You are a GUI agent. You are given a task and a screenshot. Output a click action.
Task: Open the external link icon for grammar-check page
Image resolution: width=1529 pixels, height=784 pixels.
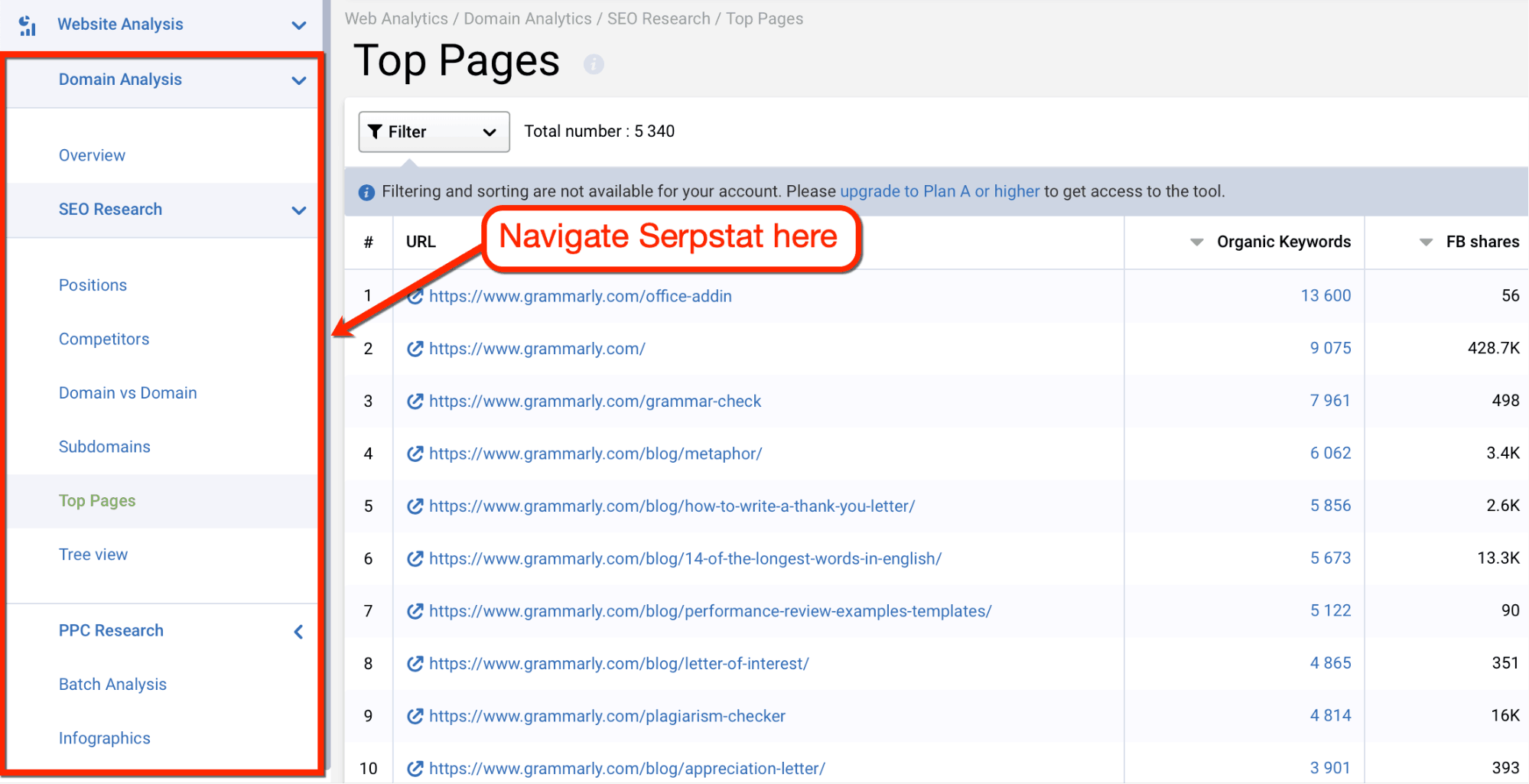tap(415, 401)
